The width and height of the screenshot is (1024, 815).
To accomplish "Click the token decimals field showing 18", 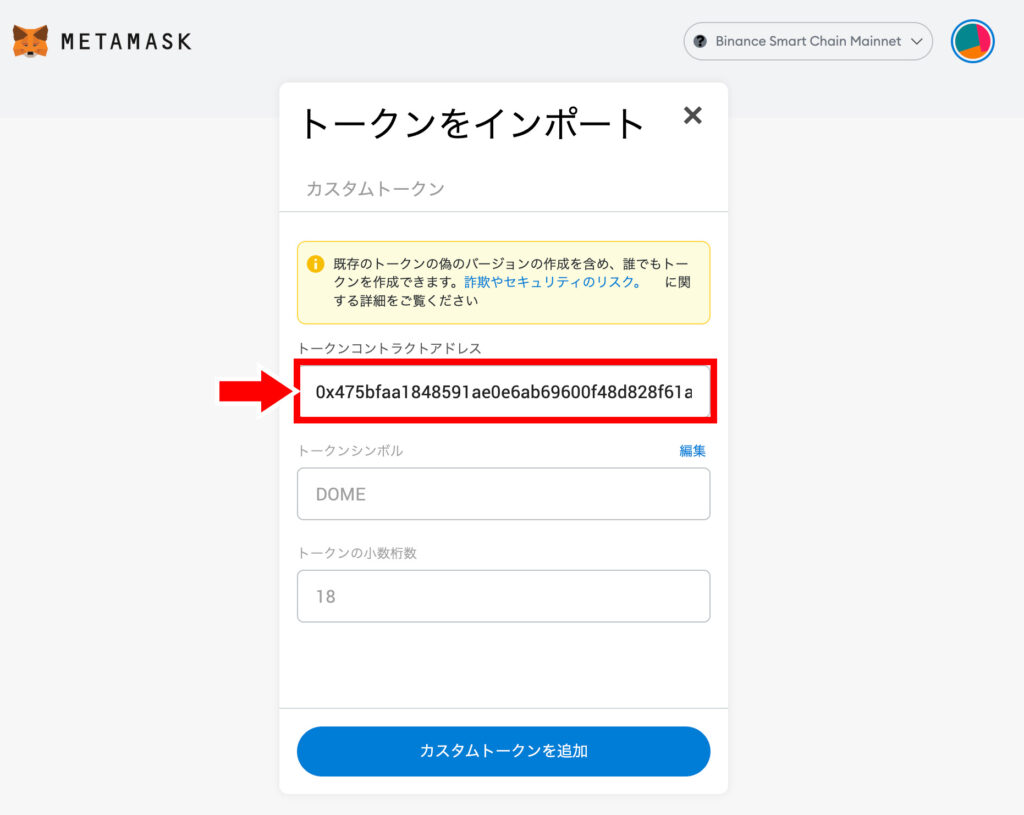I will coord(504,596).
